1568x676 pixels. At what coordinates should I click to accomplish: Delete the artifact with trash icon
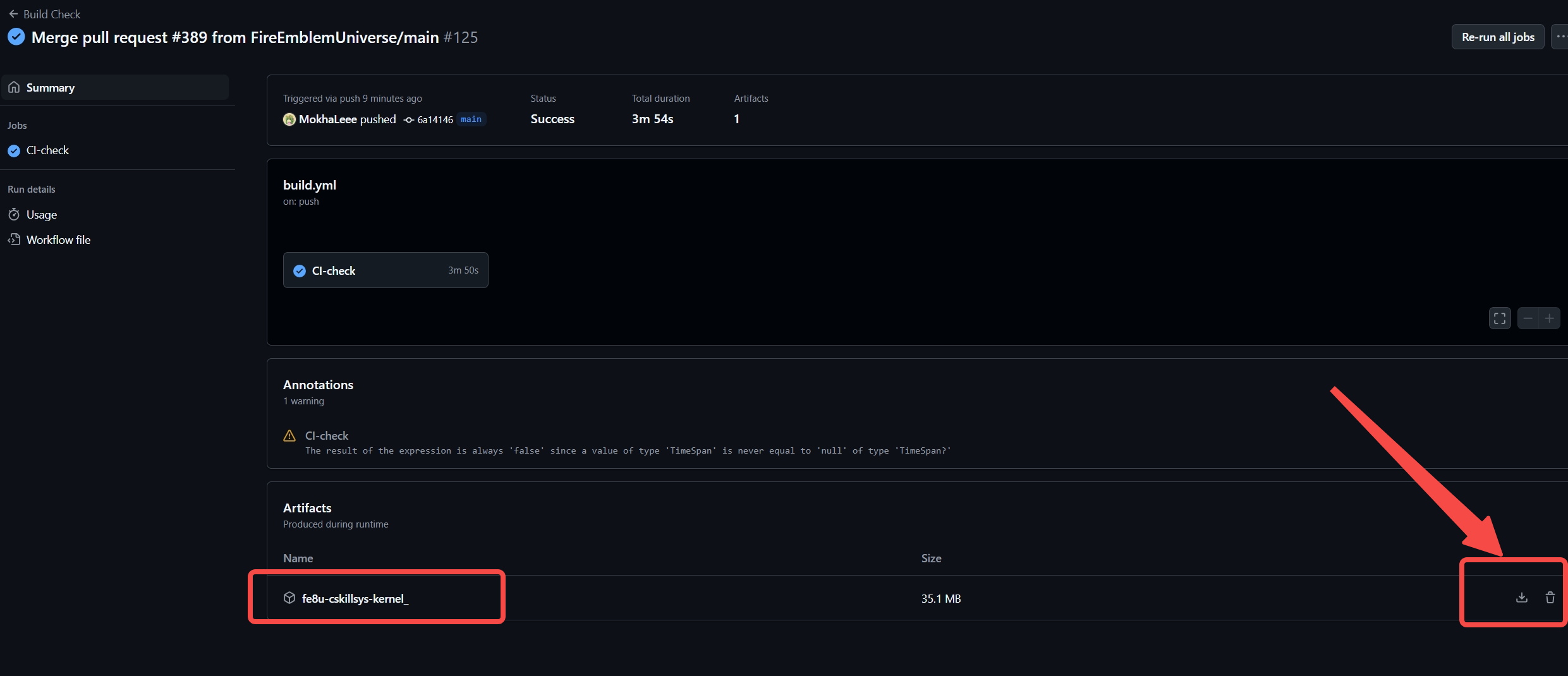point(1550,598)
